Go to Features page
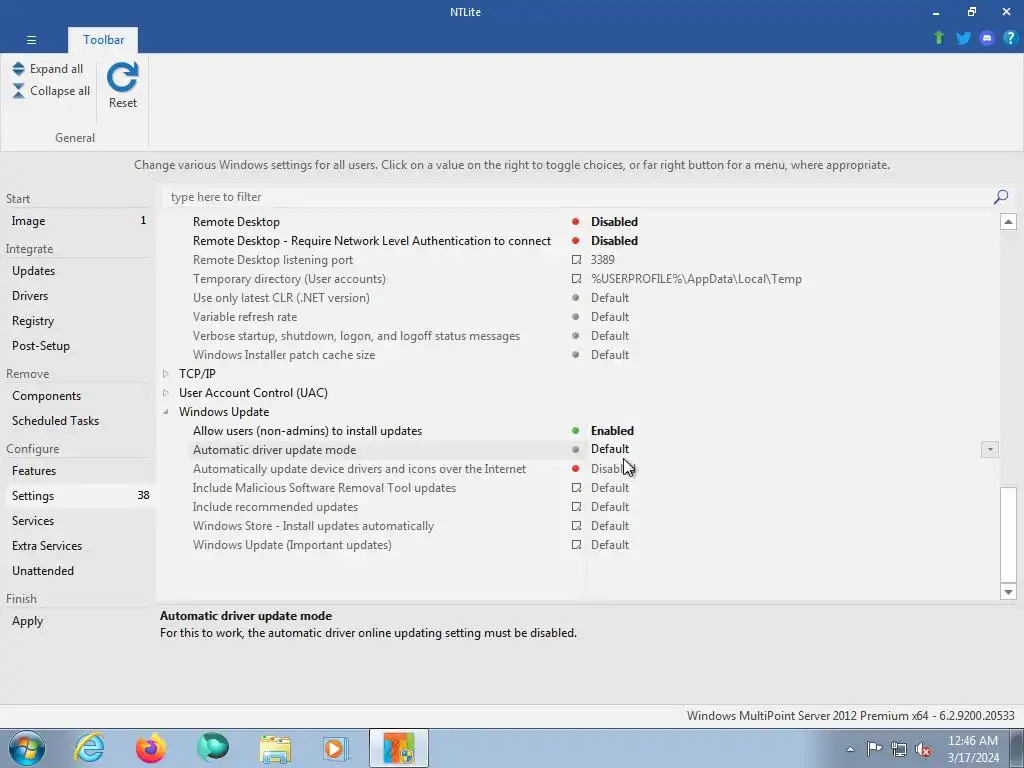Image resolution: width=1024 pixels, height=768 pixels. pyautogui.click(x=78, y=471)
